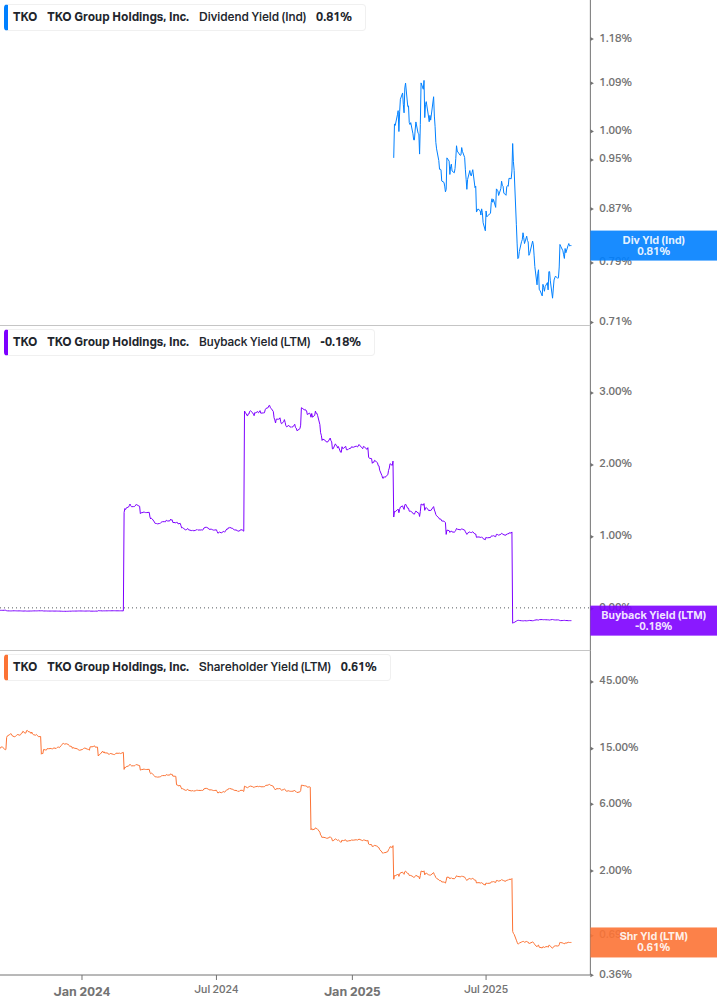Click the blue Div Yld (Ind) axis tag

point(654,245)
